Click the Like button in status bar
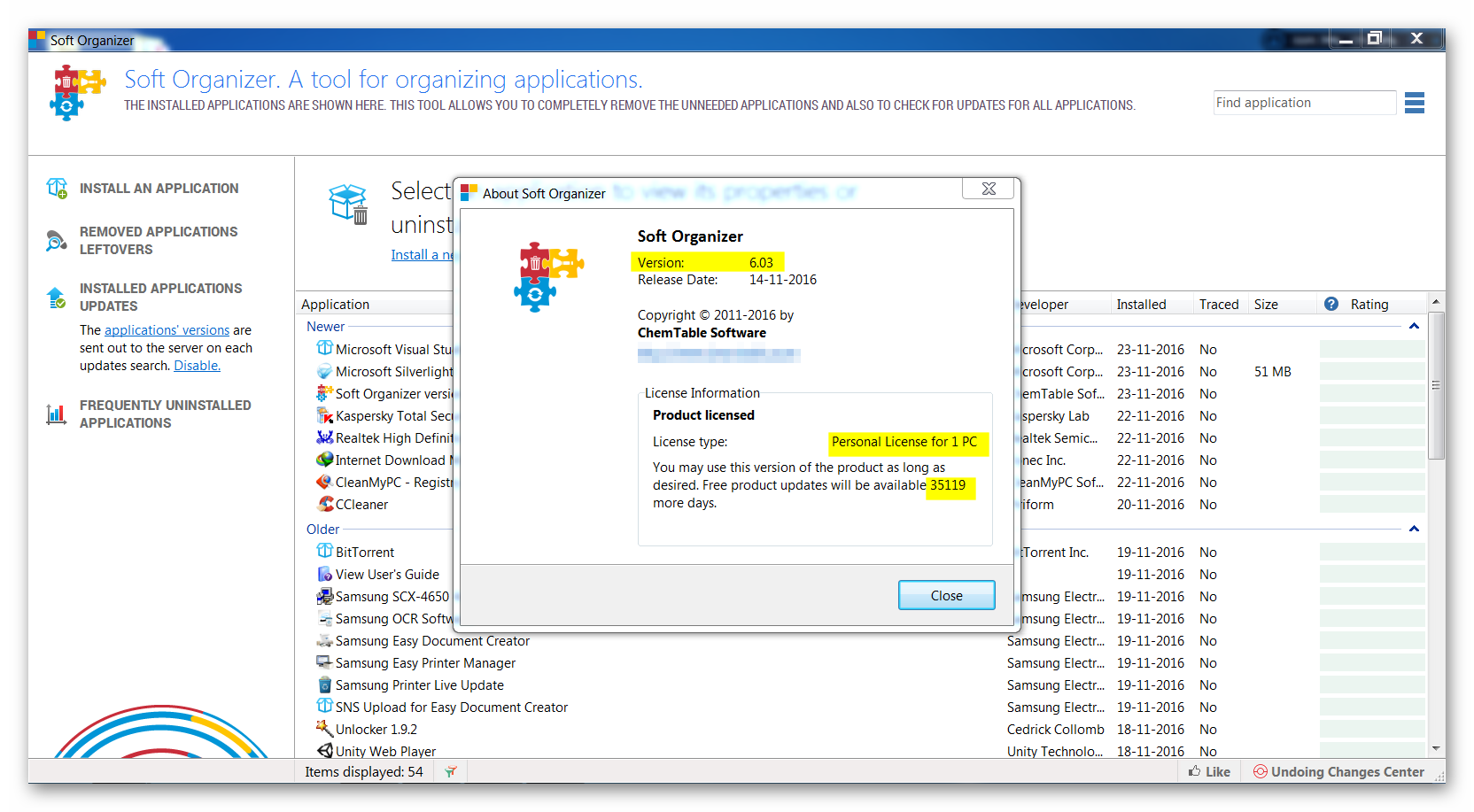 [x=1209, y=771]
